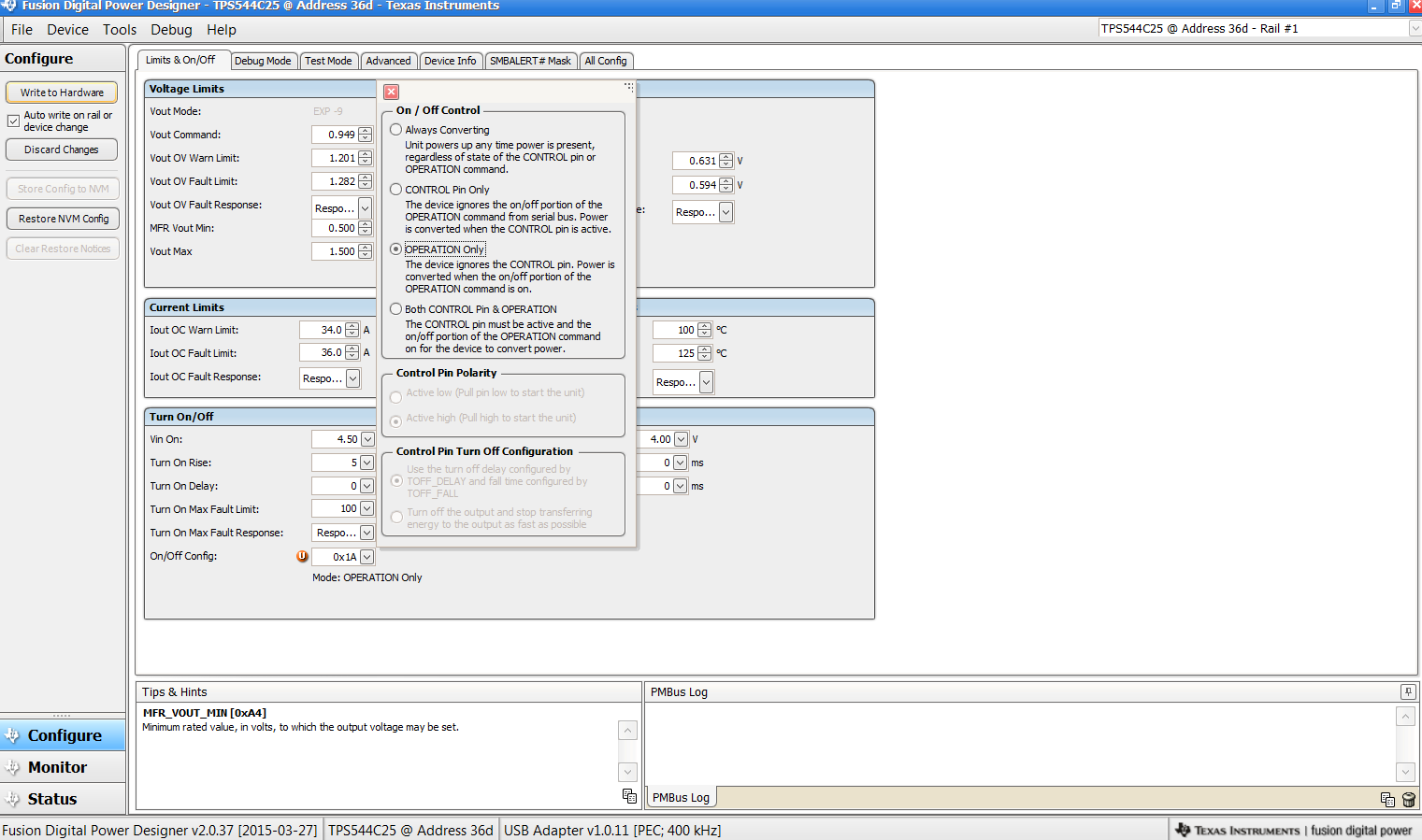
Task: Copy the Tips & Hints text
Action: pyautogui.click(x=629, y=796)
